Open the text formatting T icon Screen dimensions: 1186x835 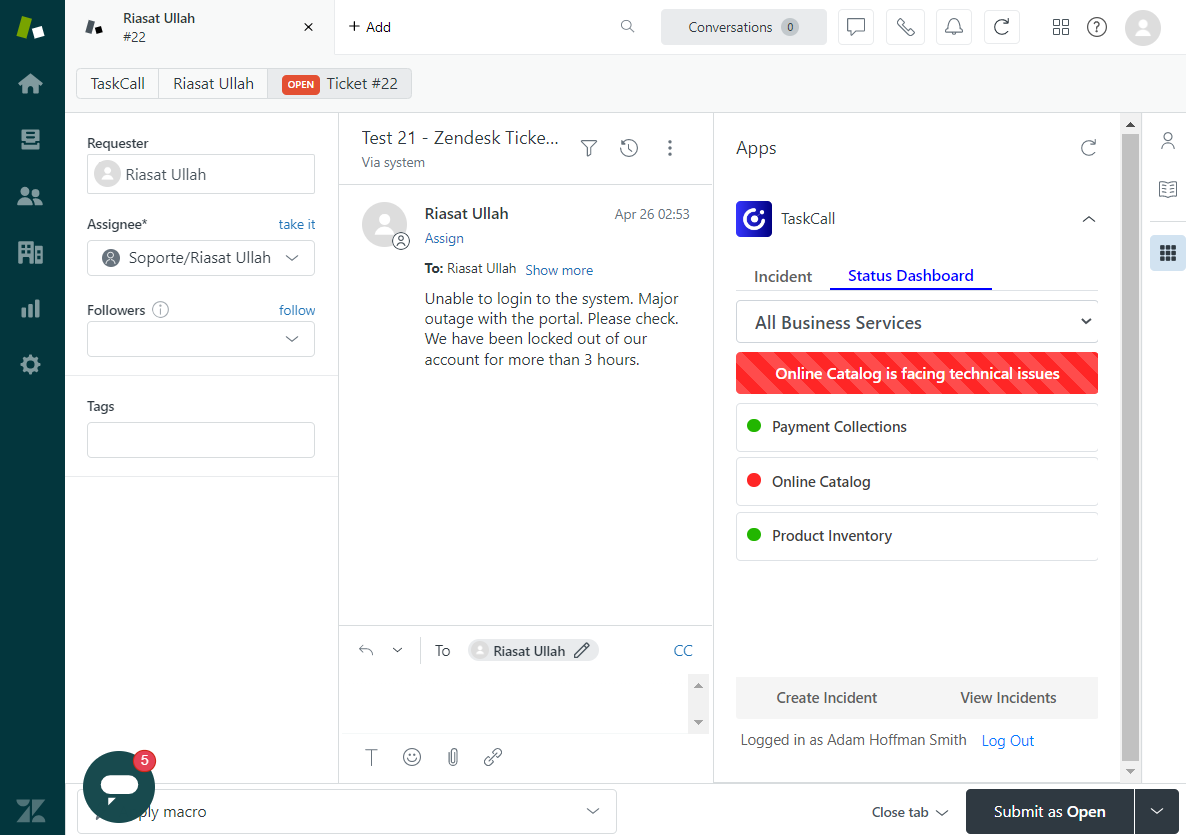[x=371, y=757]
